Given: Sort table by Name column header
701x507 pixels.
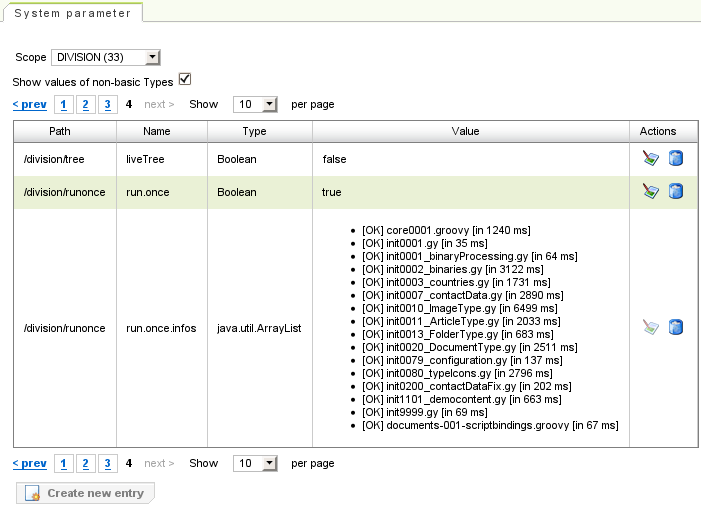Looking at the screenshot, I should coord(156,131).
